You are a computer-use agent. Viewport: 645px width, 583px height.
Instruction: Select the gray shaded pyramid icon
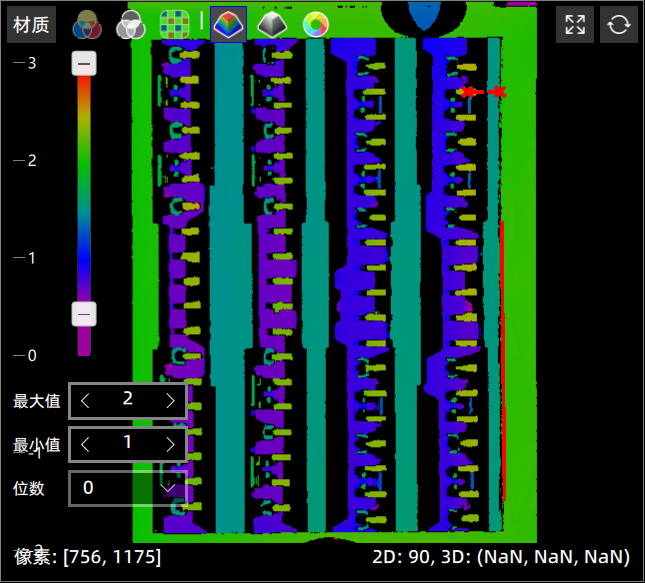(x=272, y=25)
